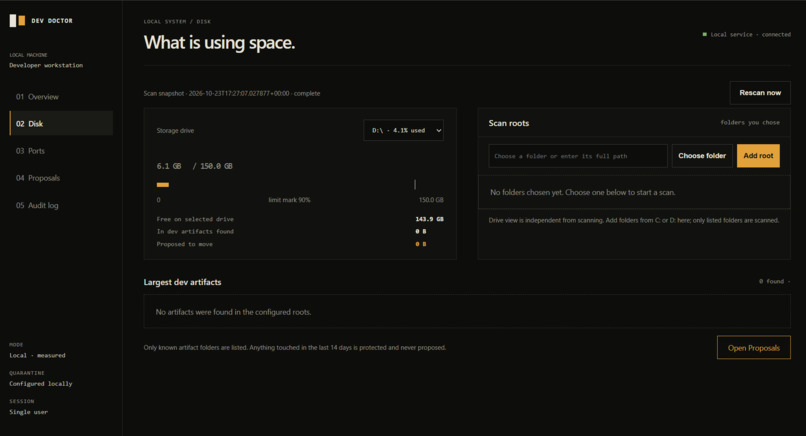806x436 pixels.
Task: Open Proposals via bottom button
Action: 754,348
